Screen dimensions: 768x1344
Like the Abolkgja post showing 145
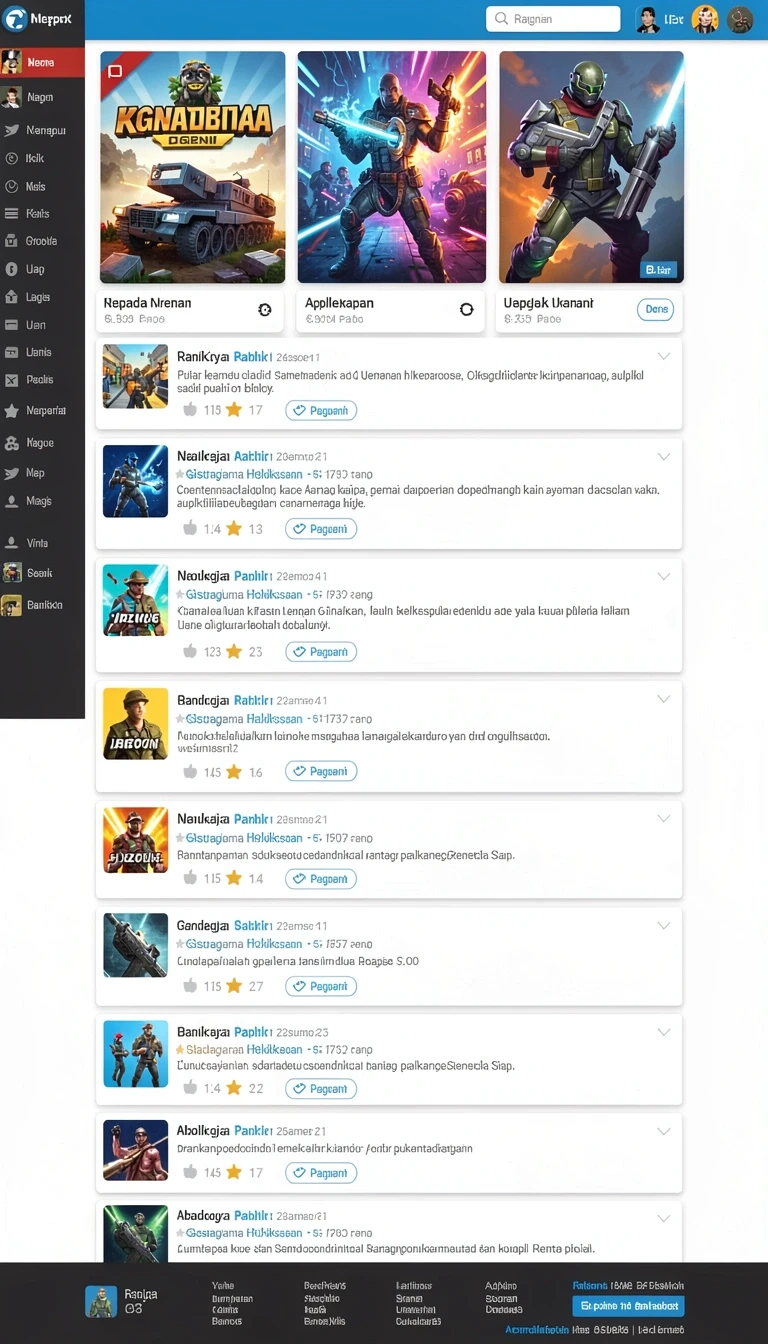tap(190, 1172)
